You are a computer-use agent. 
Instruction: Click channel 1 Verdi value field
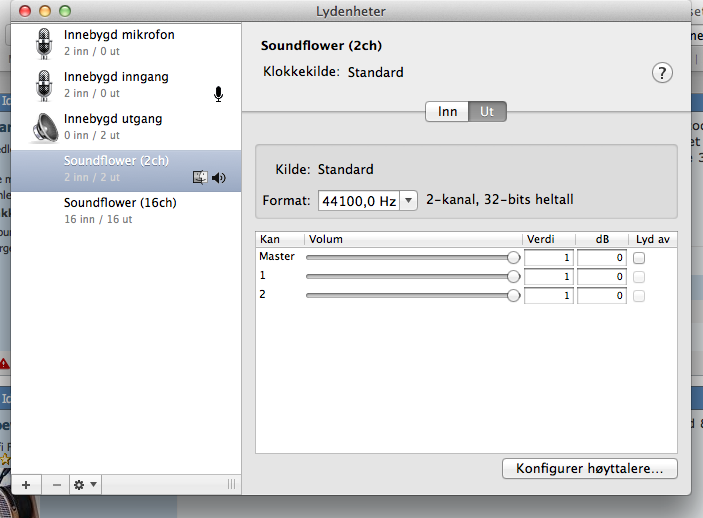pyautogui.click(x=549, y=277)
